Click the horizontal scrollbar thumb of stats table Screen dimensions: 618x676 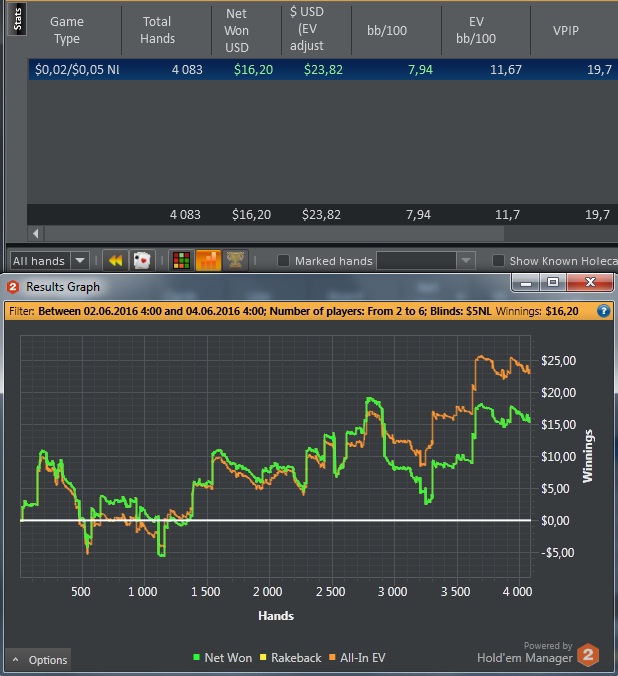[274, 234]
